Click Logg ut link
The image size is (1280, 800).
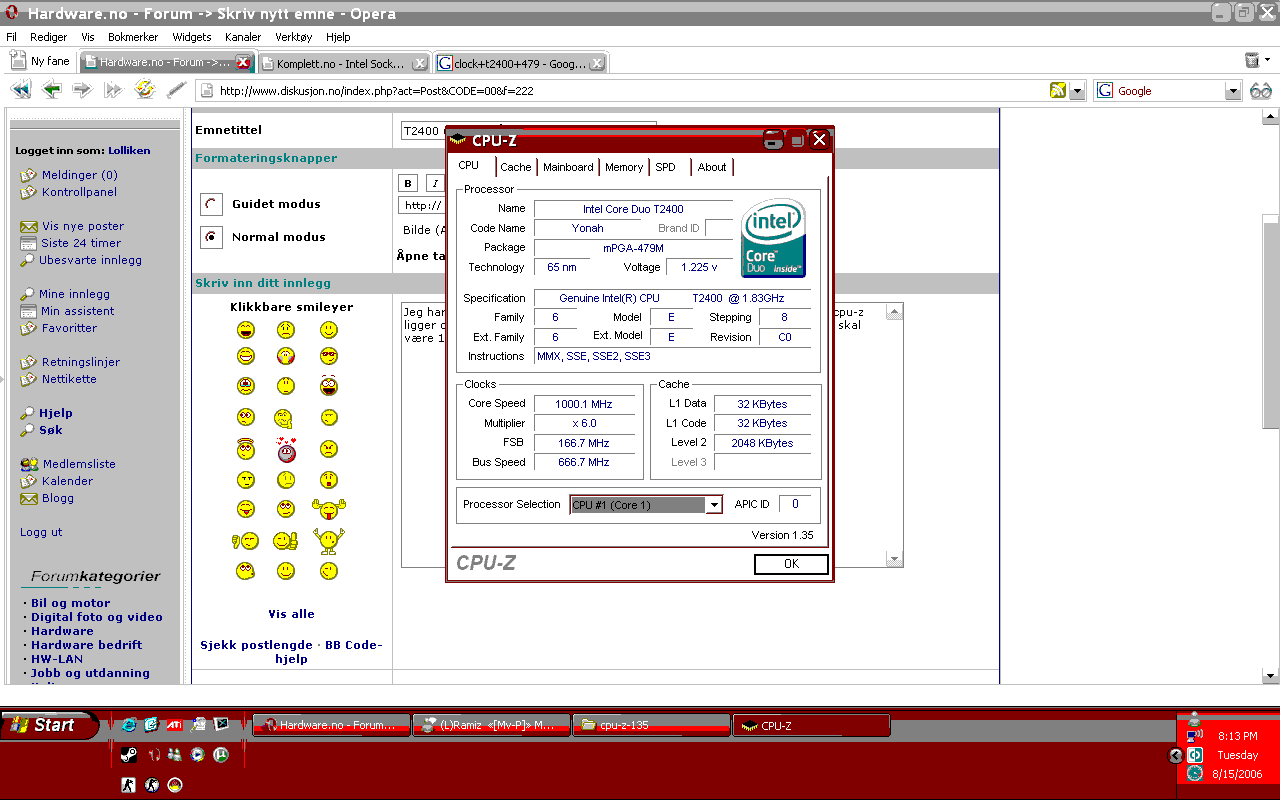41,532
